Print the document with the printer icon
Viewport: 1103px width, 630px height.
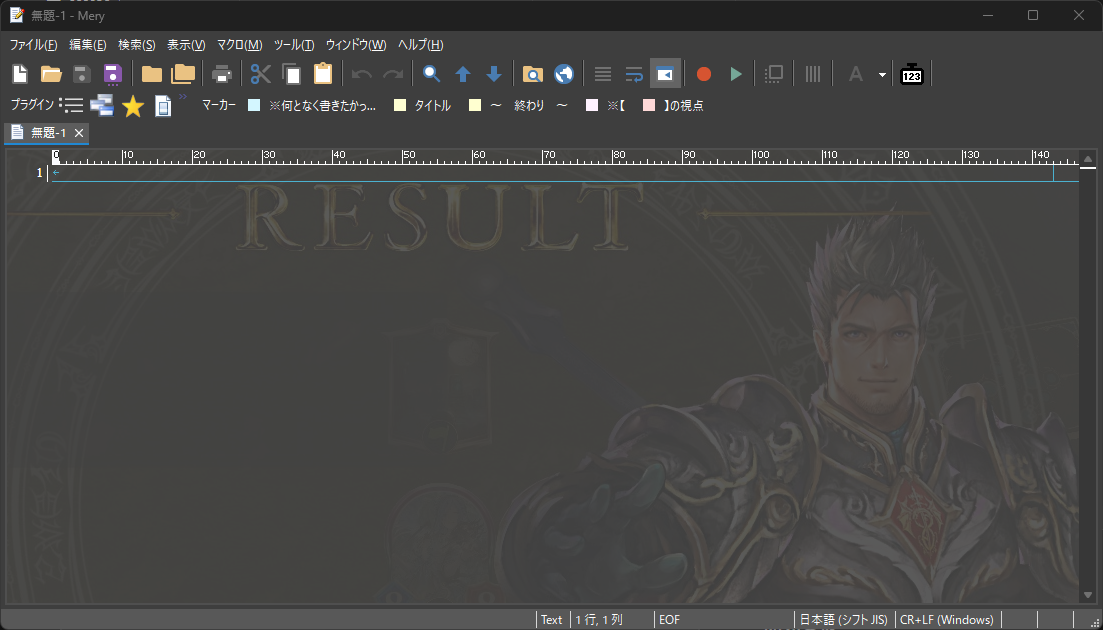click(222, 74)
